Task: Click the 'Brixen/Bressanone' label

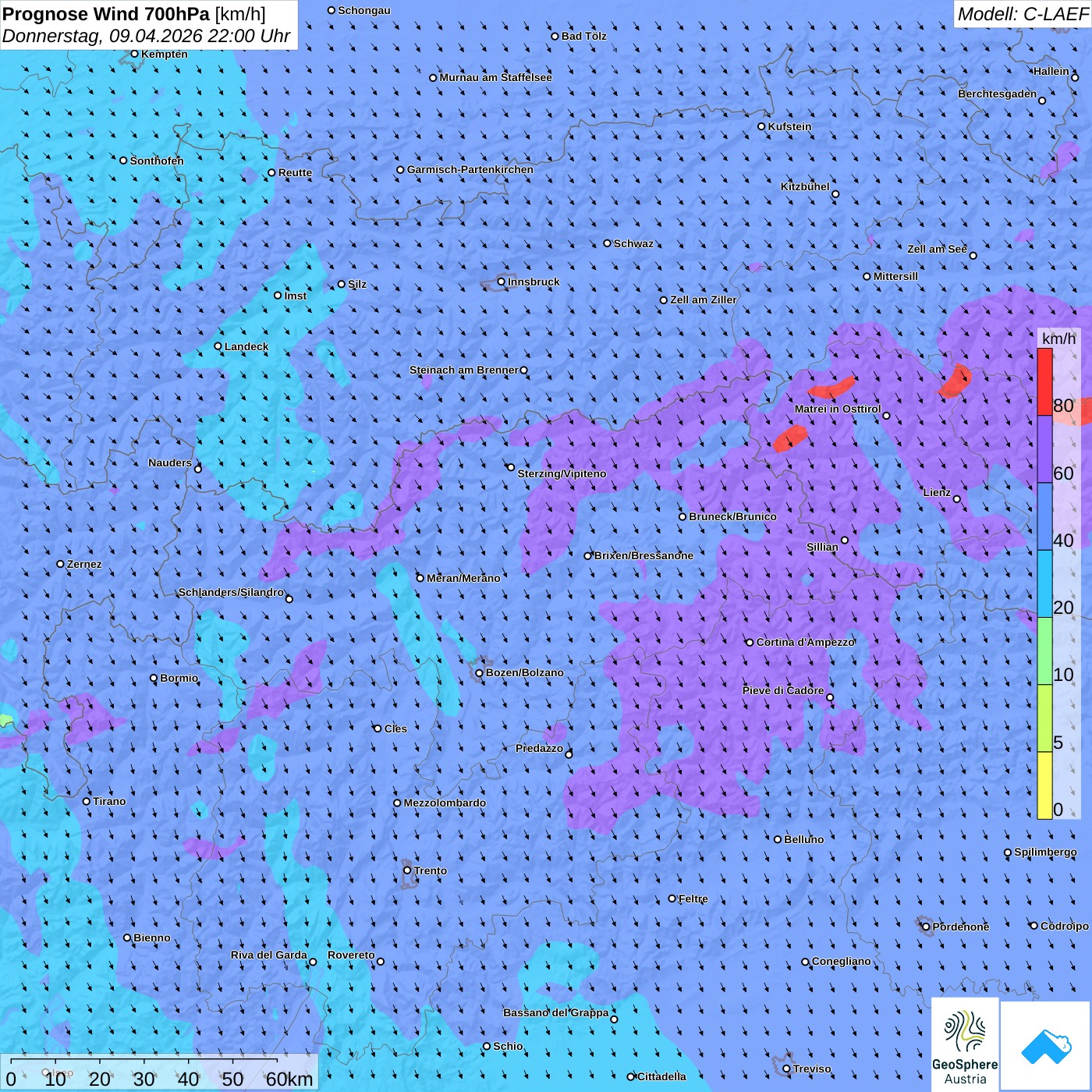Action: (x=643, y=555)
